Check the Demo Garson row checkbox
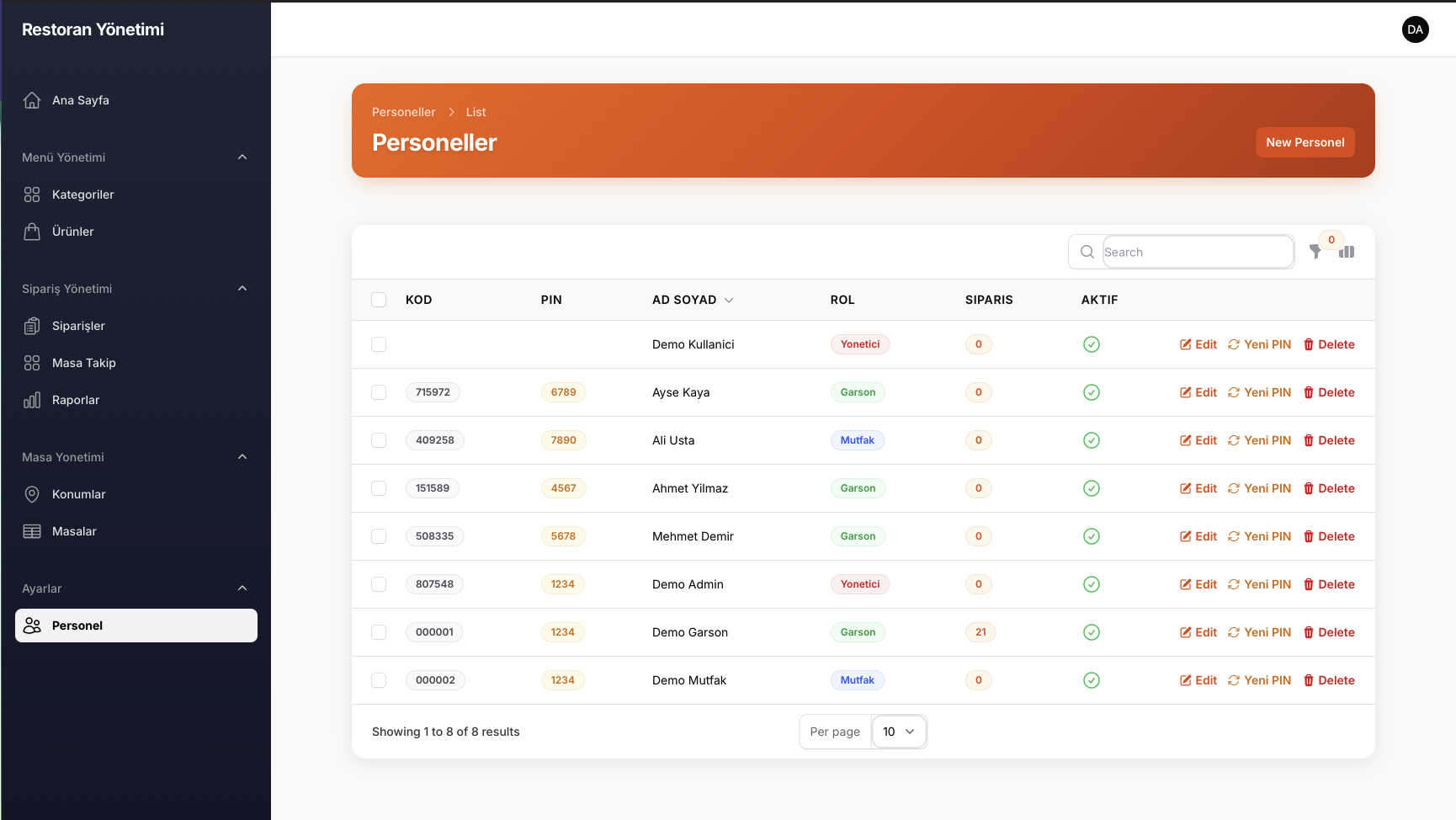Viewport: 1456px width, 820px height. click(379, 632)
